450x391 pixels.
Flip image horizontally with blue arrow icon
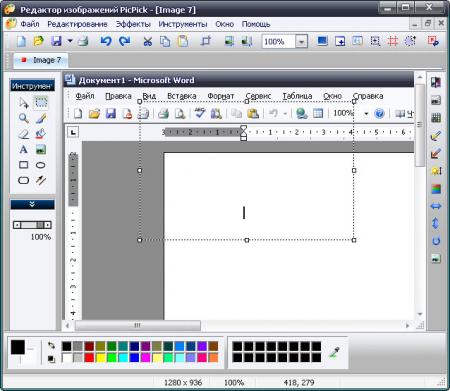click(x=436, y=206)
